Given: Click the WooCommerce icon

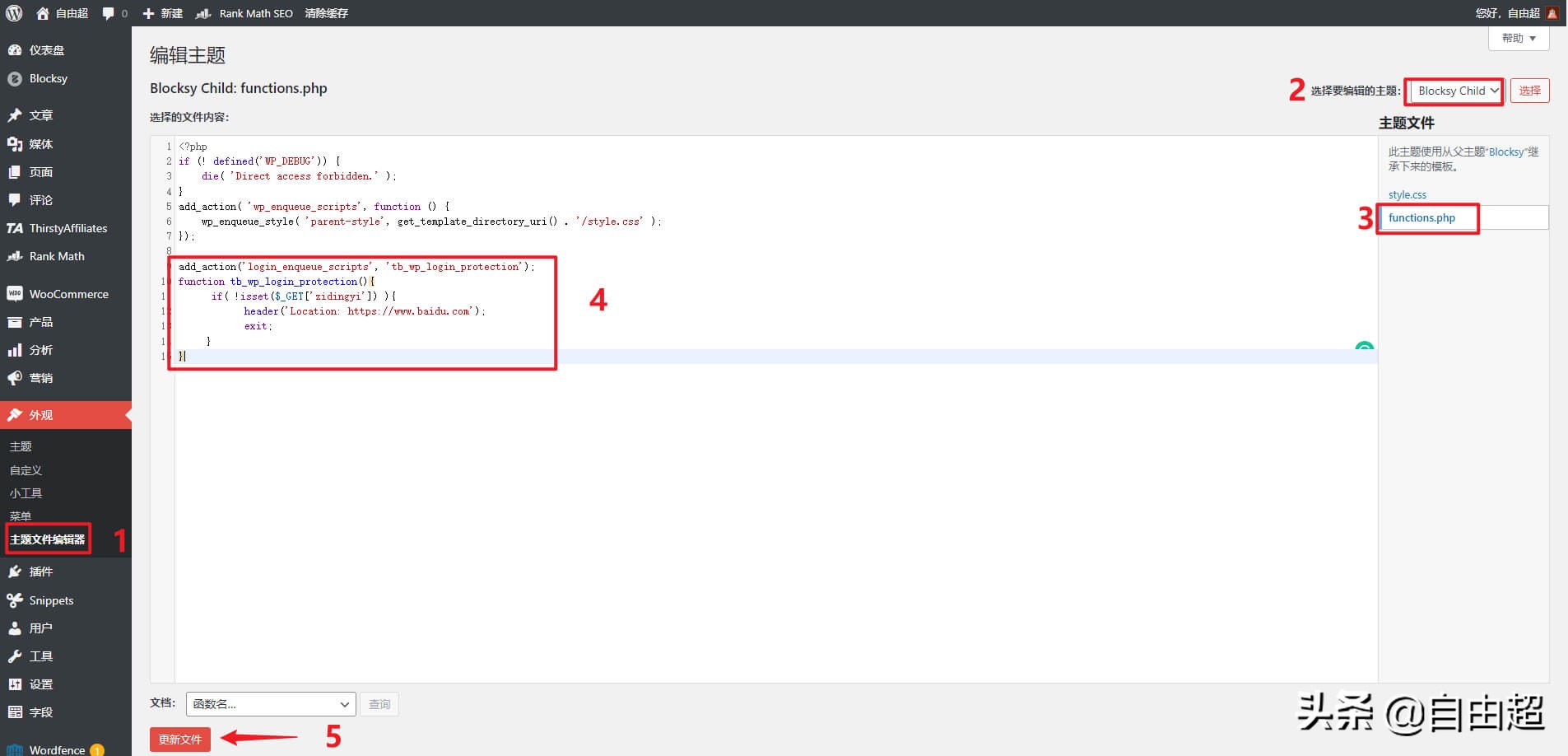Looking at the screenshot, I should click(15, 294).
